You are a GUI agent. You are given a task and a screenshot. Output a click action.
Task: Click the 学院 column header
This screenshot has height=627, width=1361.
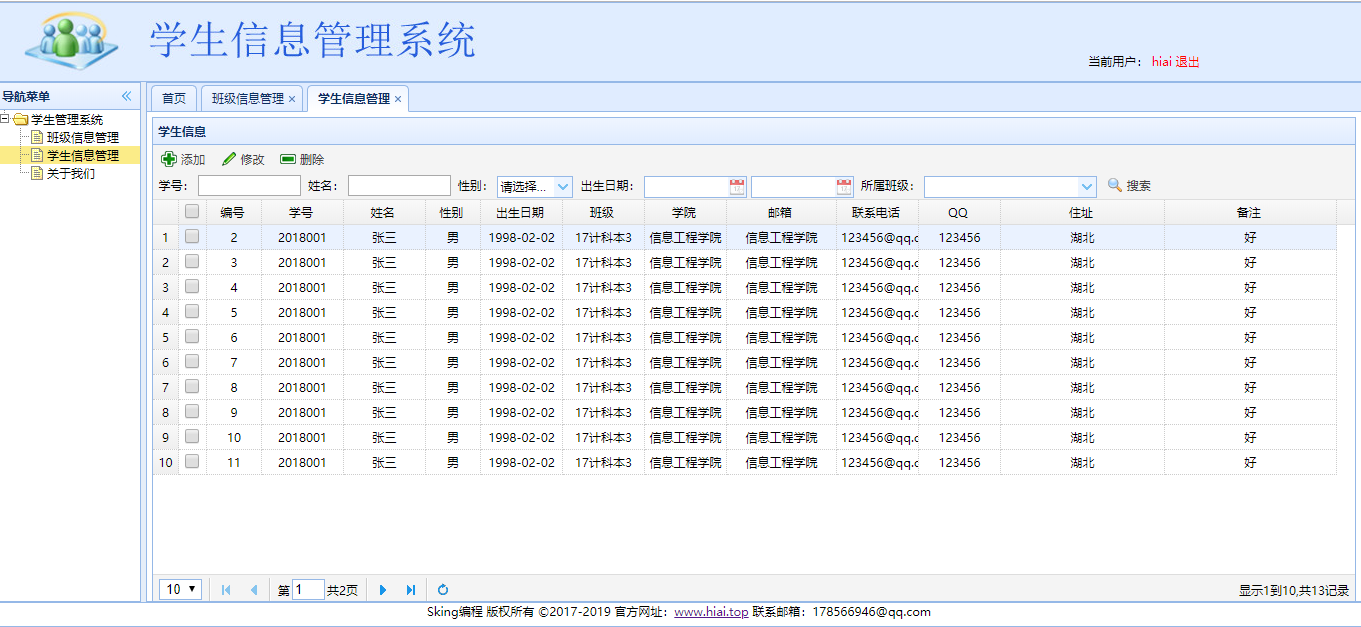pyautogui.click(x=685, y=212)
